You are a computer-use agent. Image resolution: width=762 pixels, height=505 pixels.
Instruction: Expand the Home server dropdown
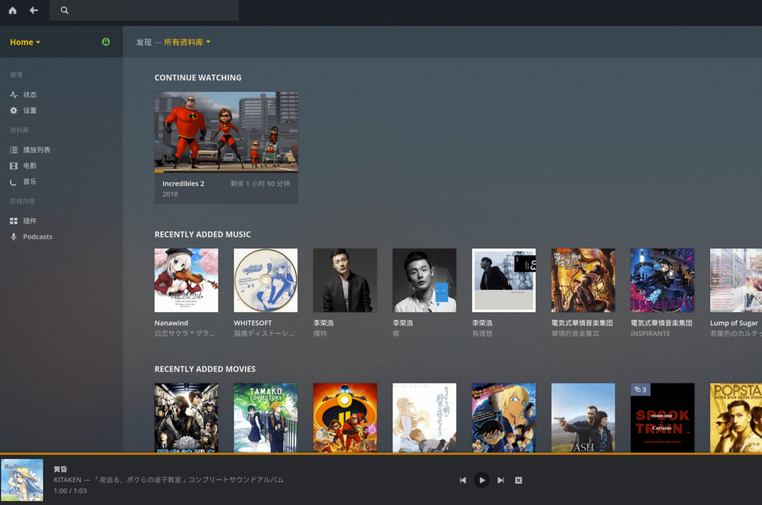(25, 42)
